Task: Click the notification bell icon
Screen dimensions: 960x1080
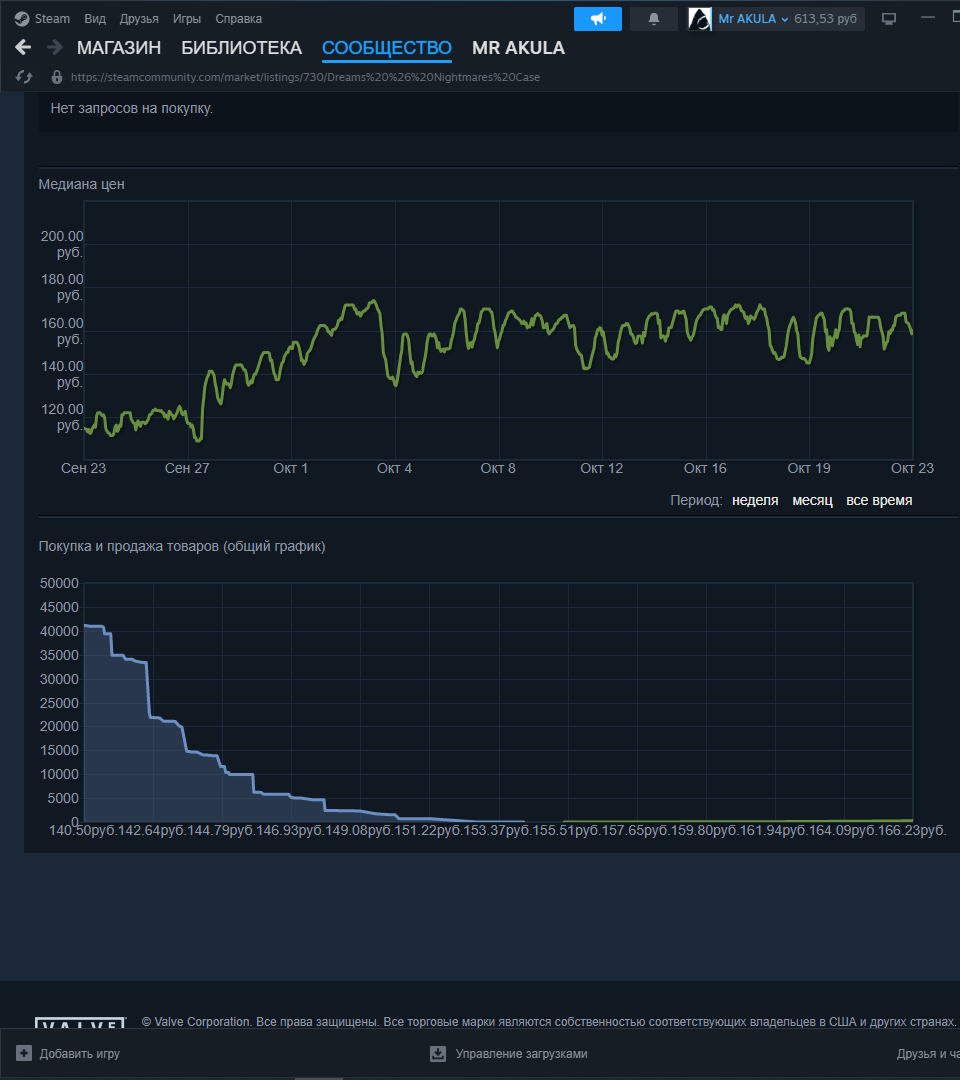Action: coord(654,18)
